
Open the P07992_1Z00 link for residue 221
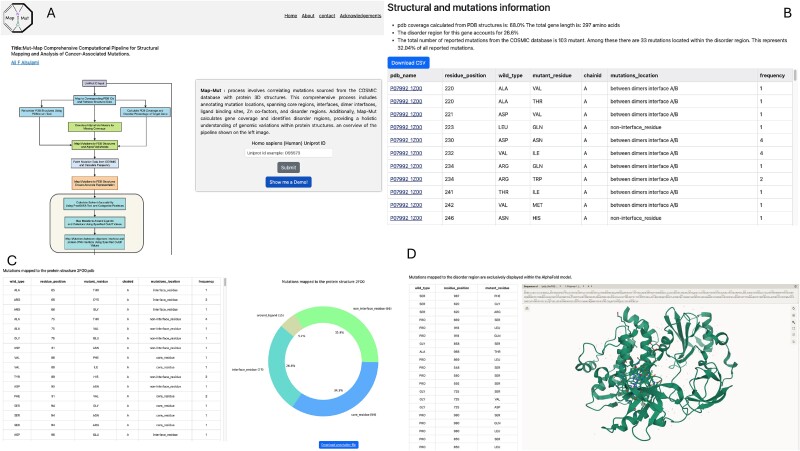406,114
